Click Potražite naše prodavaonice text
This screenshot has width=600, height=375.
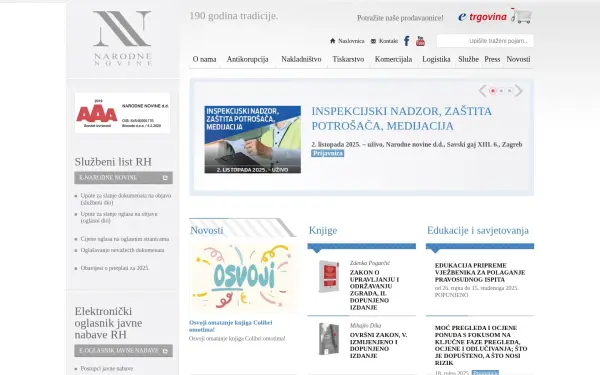[x=400, y=18]
